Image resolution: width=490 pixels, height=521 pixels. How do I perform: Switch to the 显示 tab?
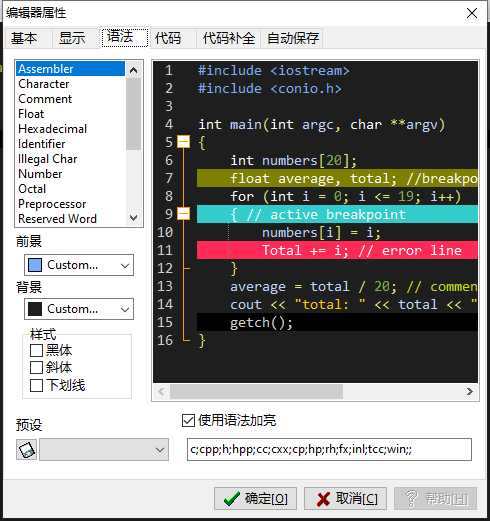pos(72,38)
